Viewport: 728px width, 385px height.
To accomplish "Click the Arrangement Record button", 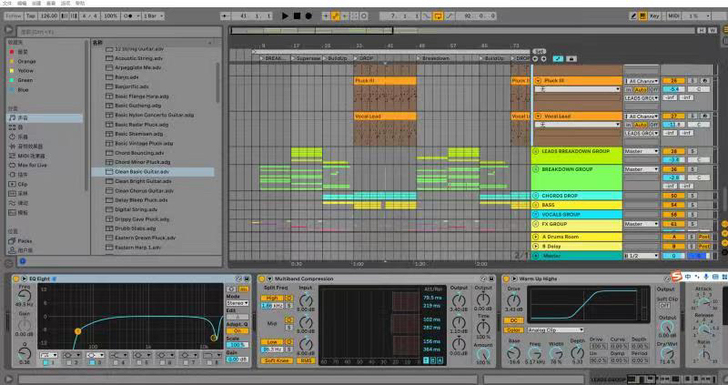I will click(308, 16).
